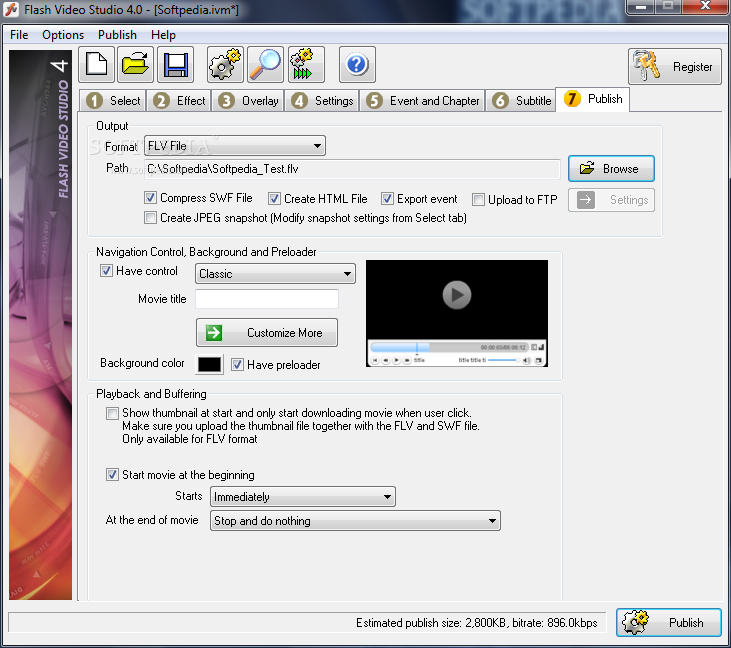Click the preview player volume slider

[503, 360]
